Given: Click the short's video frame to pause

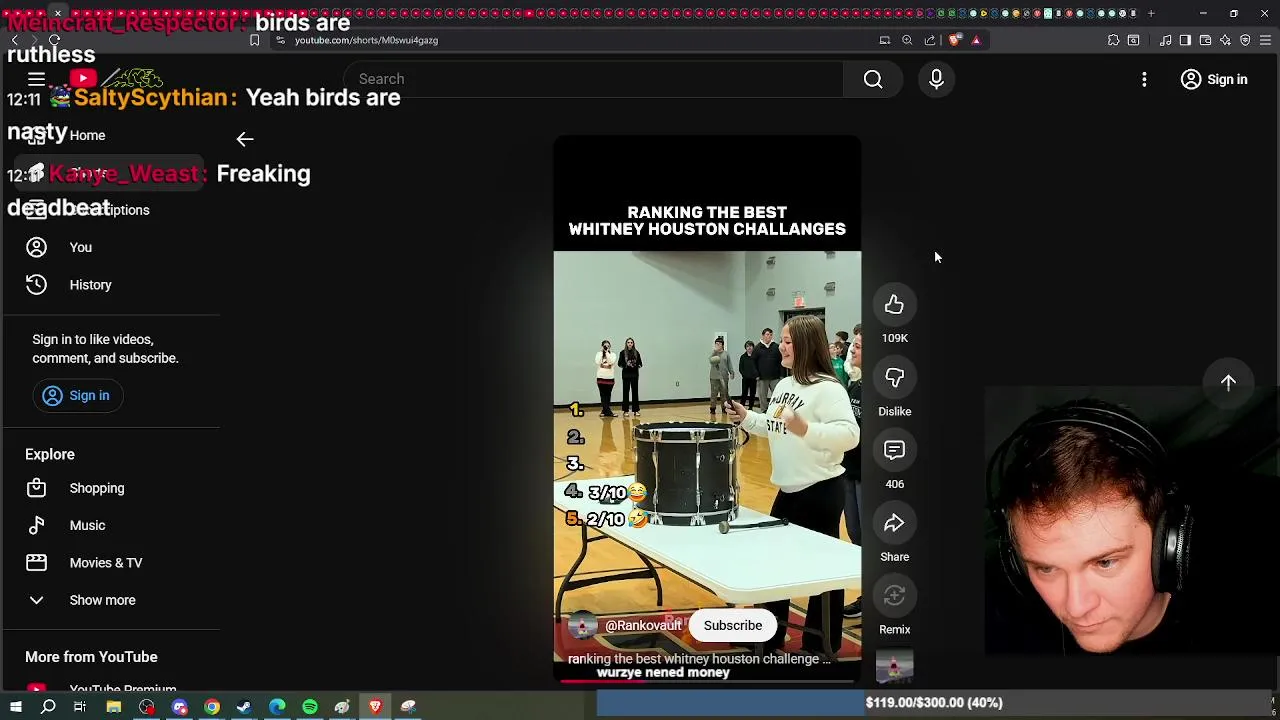Looking at the screenshot, I should [707, 410].
